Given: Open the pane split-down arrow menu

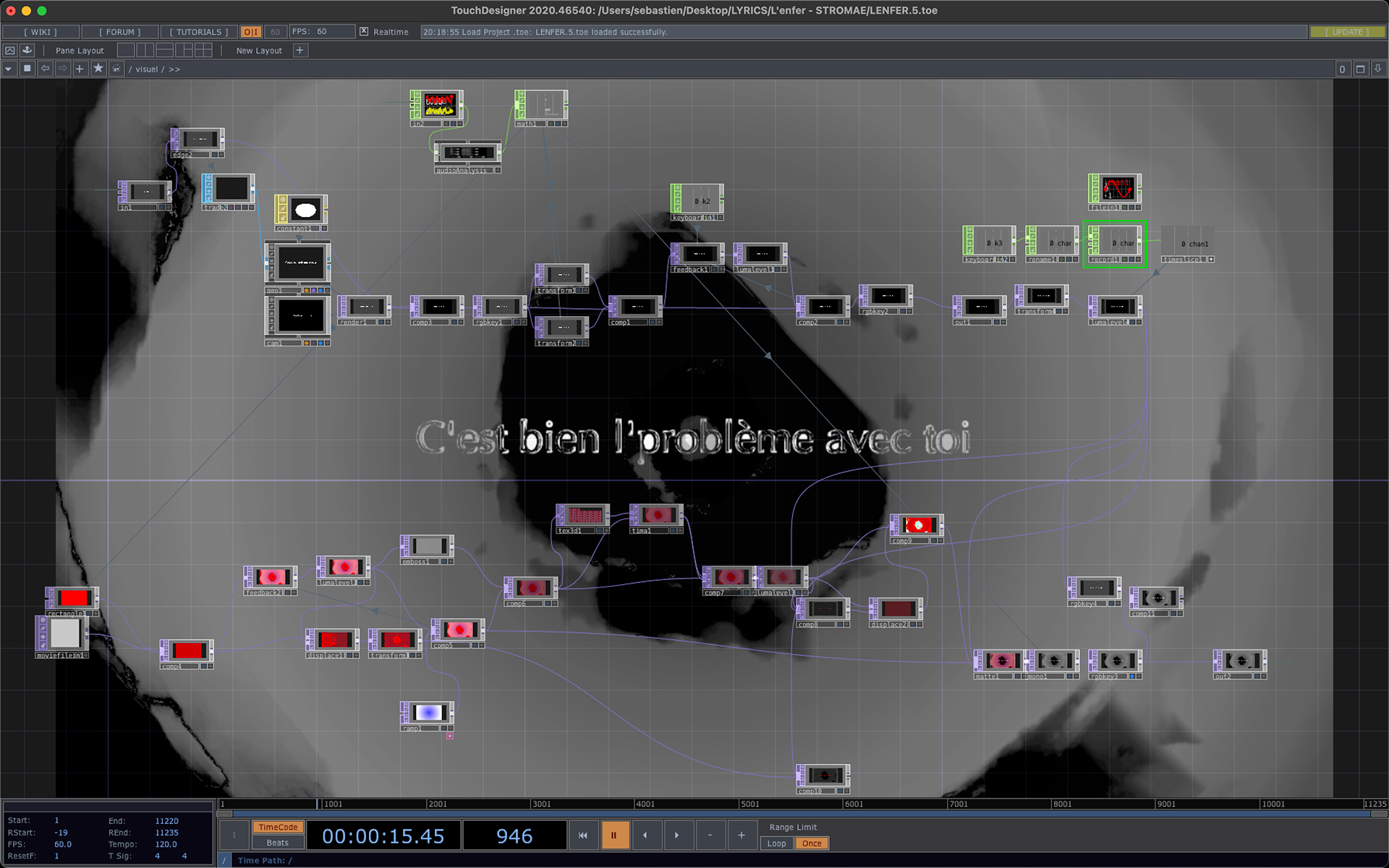Looking at the screenshot, I should pyautogui.click(x=1378, y=69).
